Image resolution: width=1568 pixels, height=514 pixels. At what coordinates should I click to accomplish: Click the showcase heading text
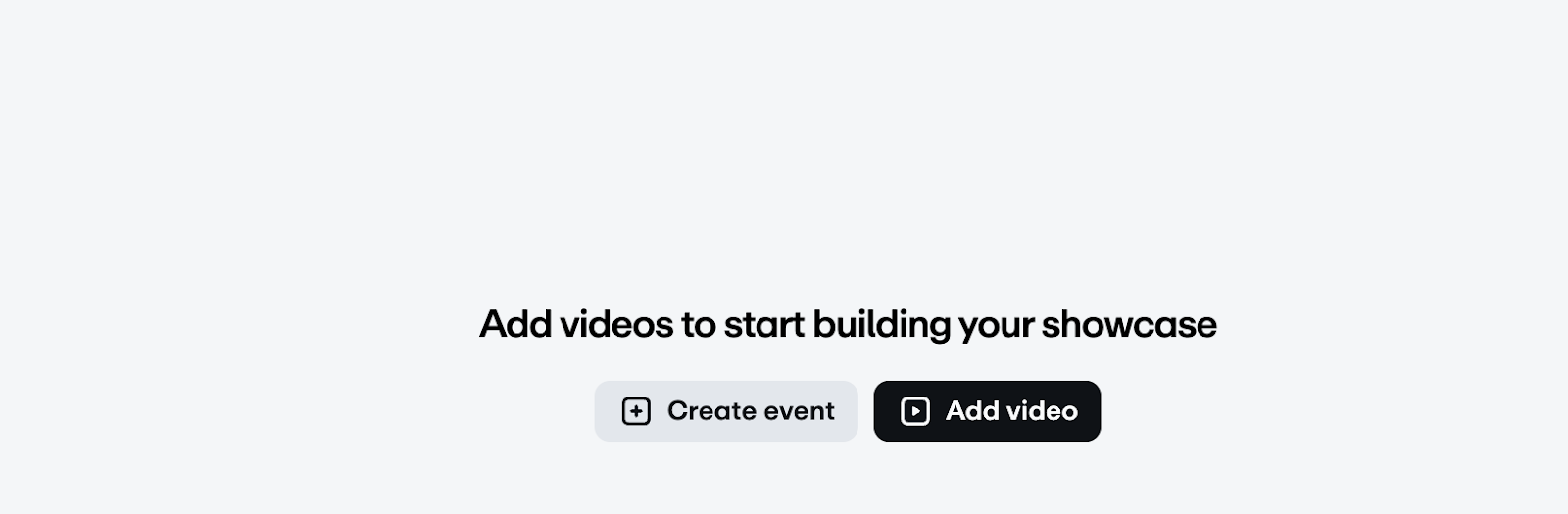[x=848, y=324]
